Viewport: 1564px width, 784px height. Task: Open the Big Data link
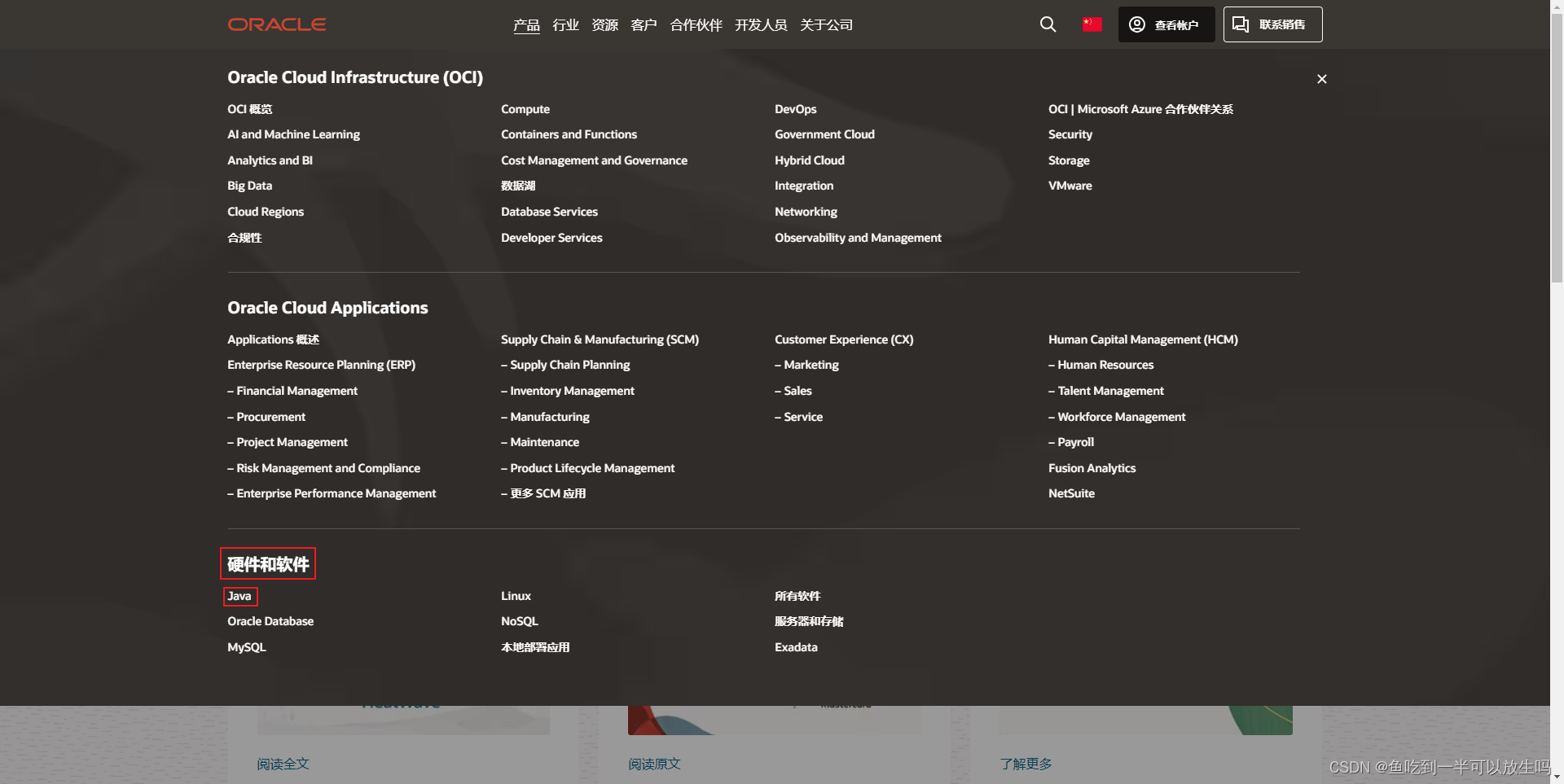point(249,186)
